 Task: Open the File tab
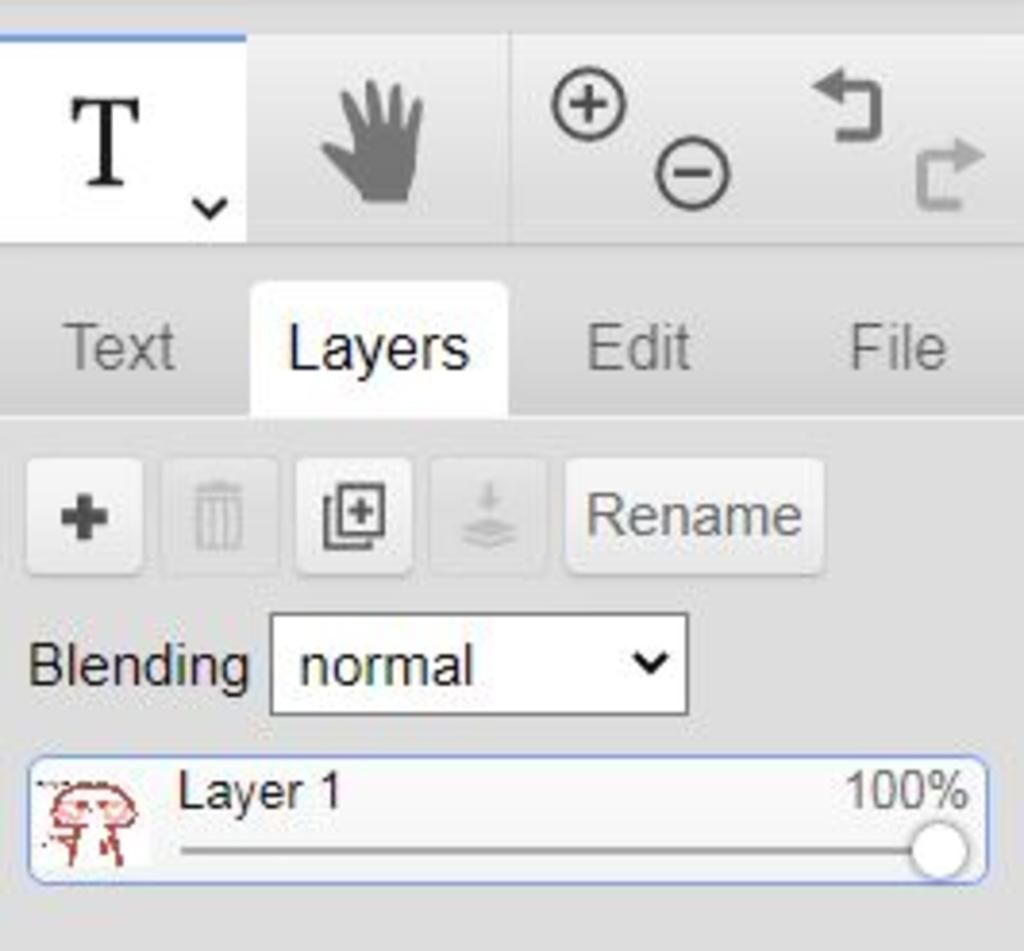(899, 348)
